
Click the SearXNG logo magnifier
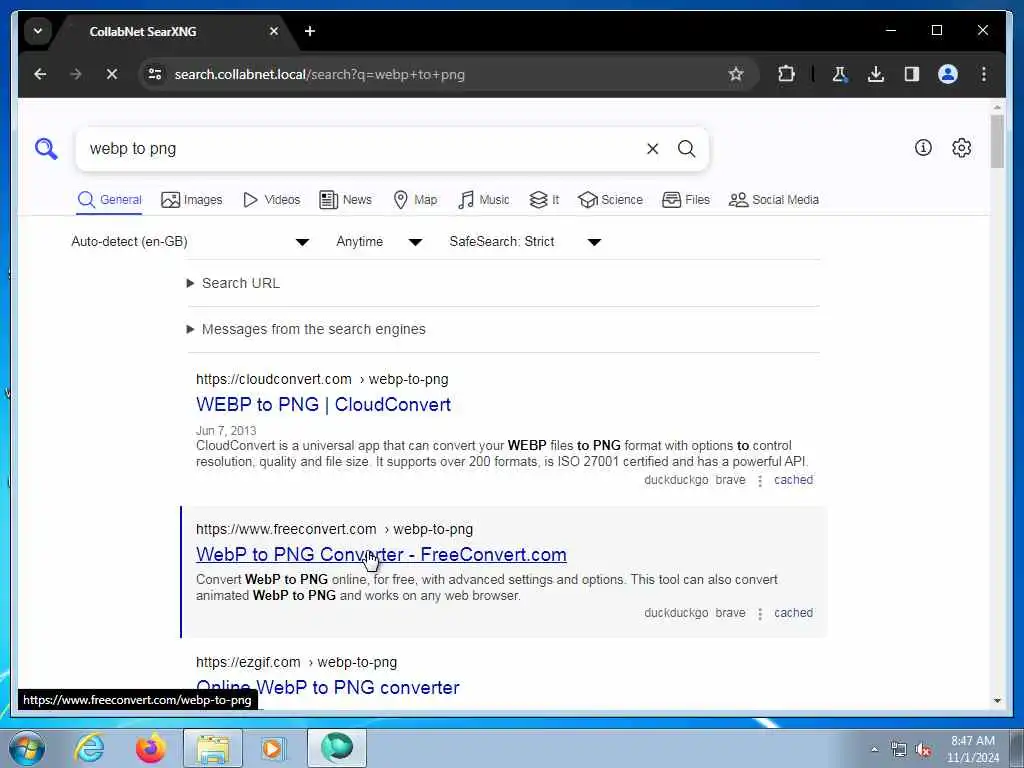click(x=46, y=149)
